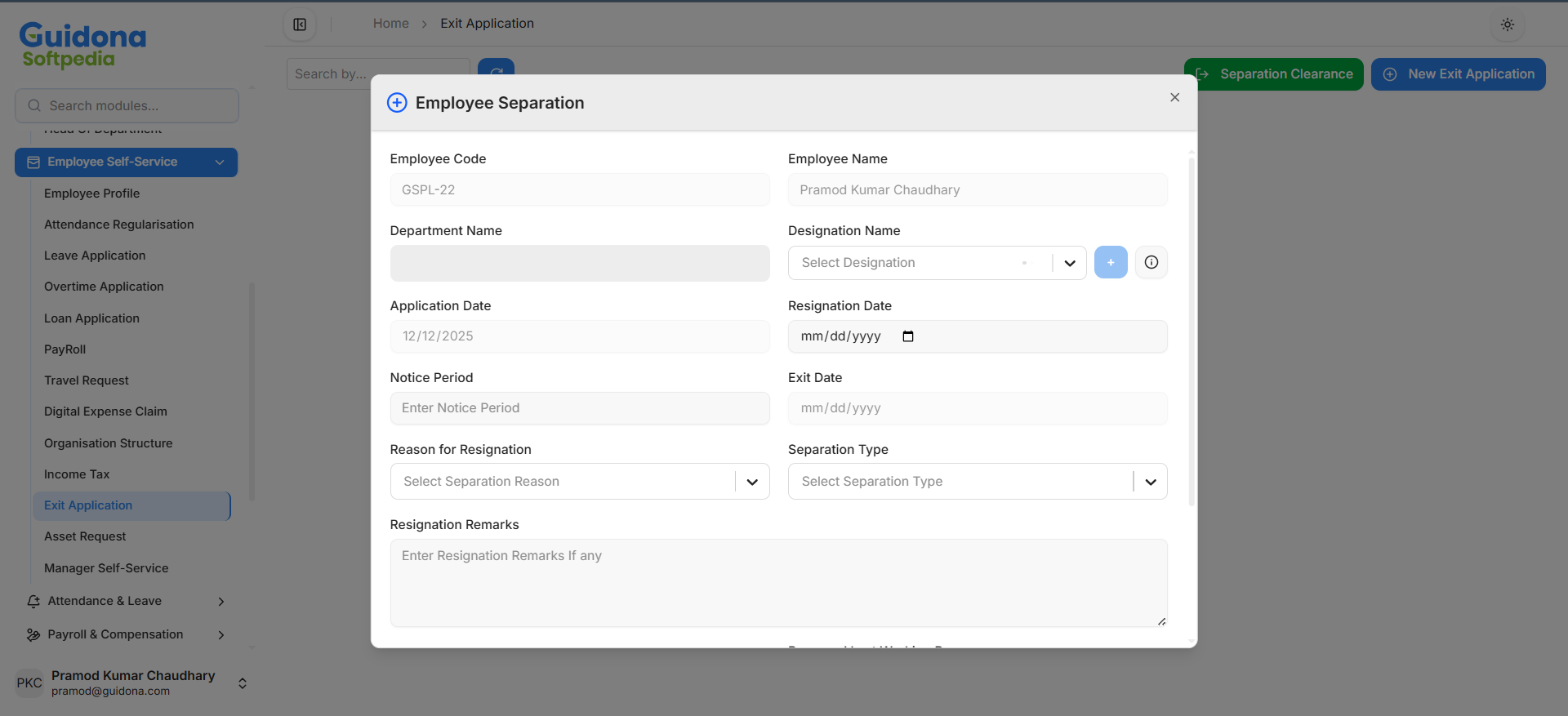Click the Application Date field
The height and width of the screenshot is (716, 1568).
pos(580,336)
